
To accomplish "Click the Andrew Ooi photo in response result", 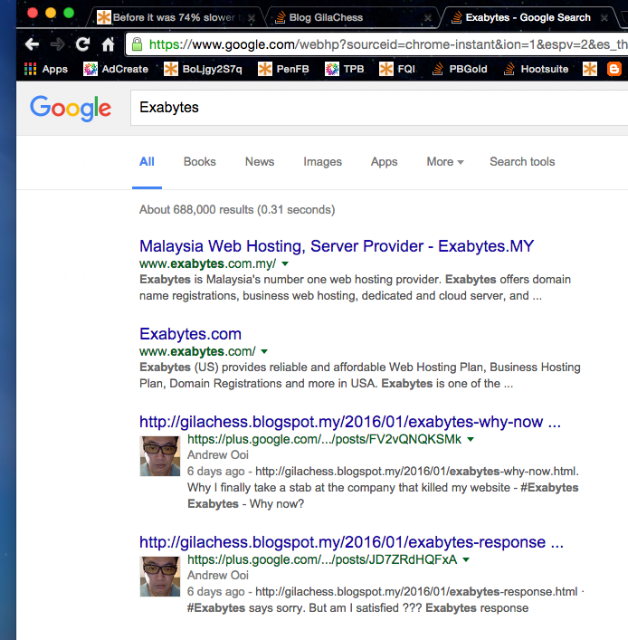I will click(x=160, y=576).
